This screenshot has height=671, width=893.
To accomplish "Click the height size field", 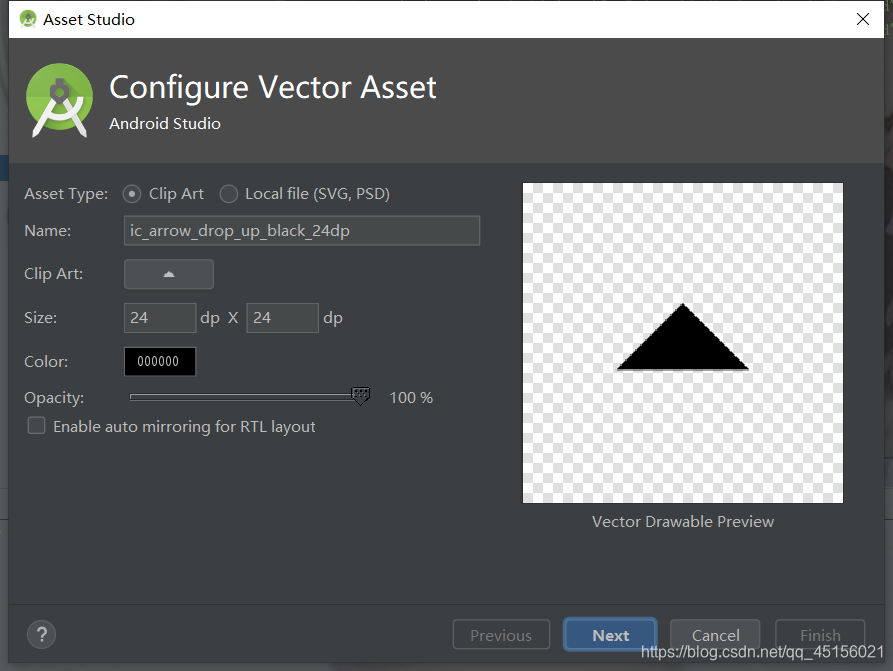I will click(x=282, y=318).
